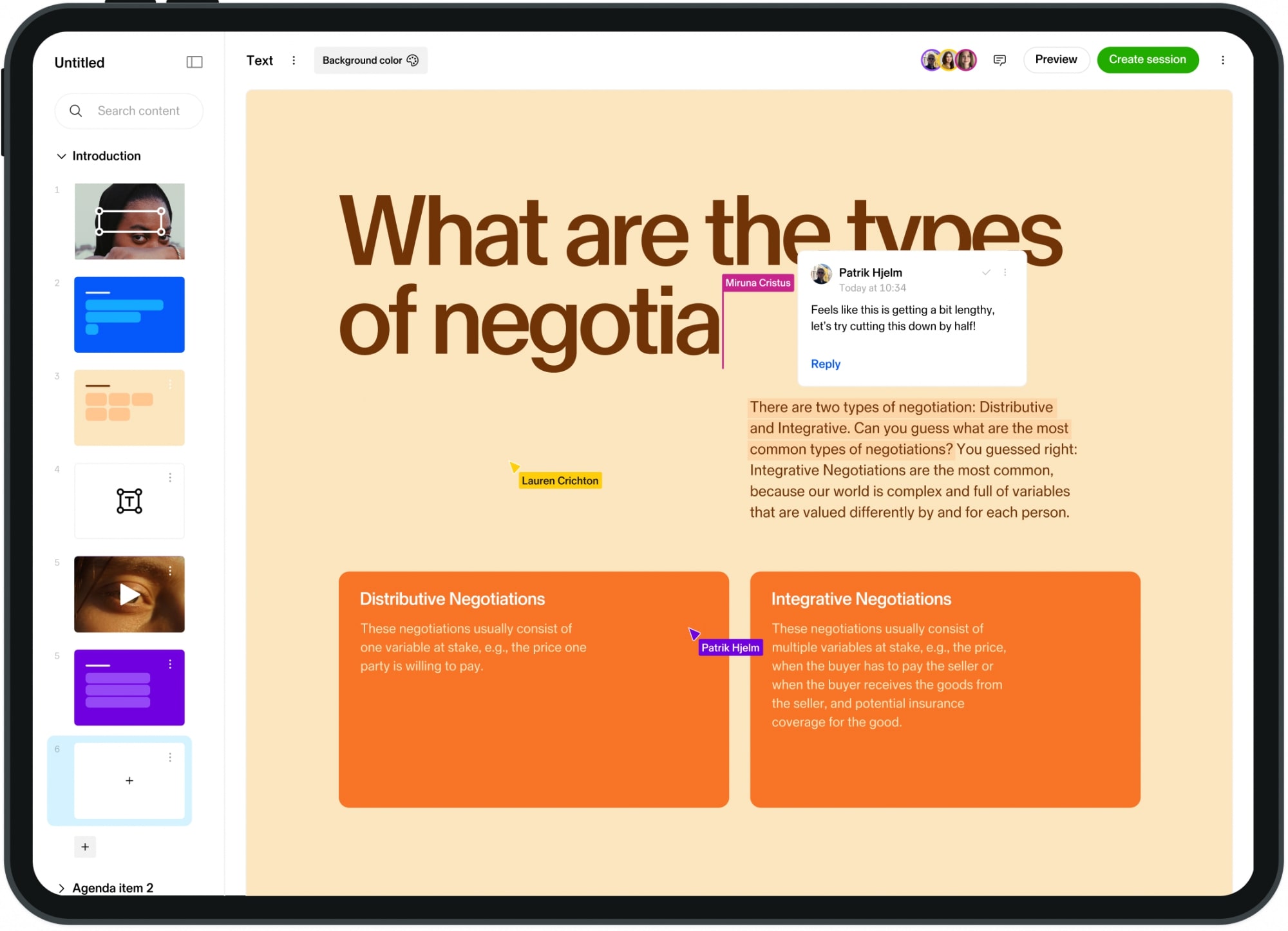
Task: Click Patrik Hjelm comment avatar
Action: click(821, 274)
